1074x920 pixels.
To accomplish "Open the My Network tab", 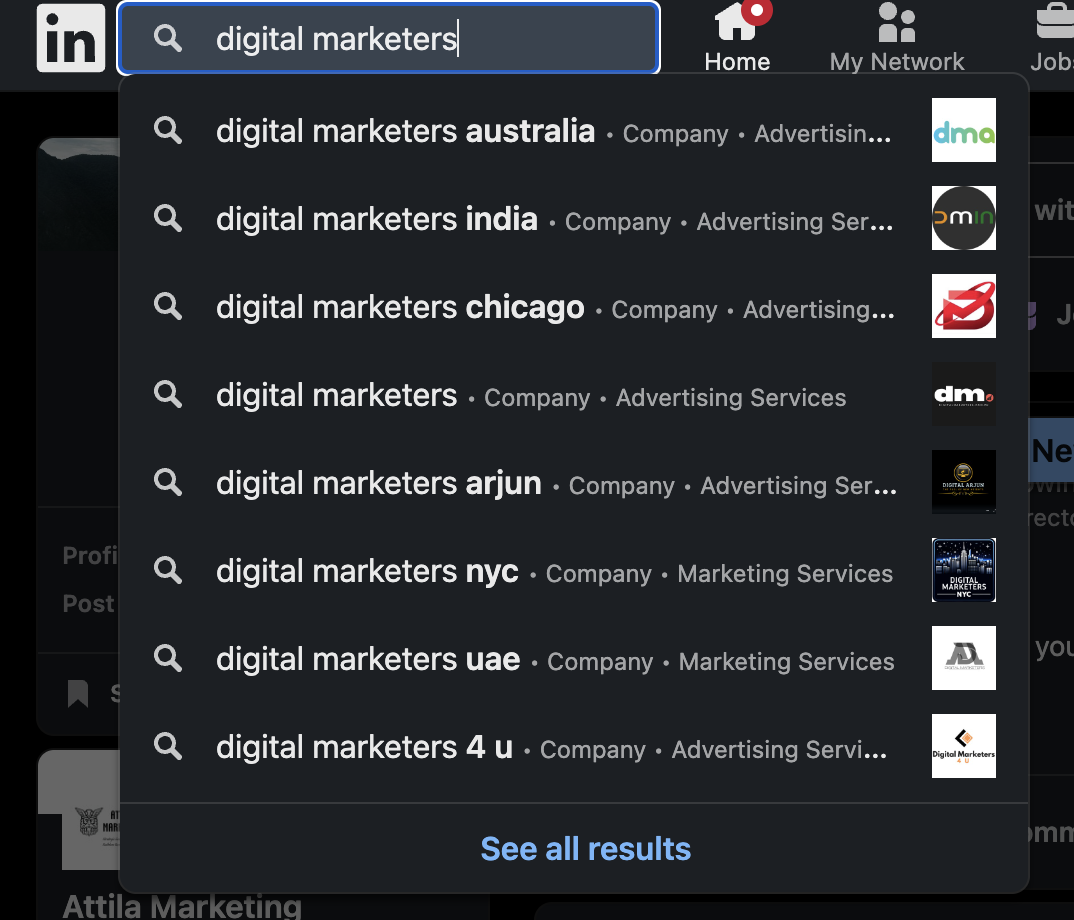I will (897, 38).
